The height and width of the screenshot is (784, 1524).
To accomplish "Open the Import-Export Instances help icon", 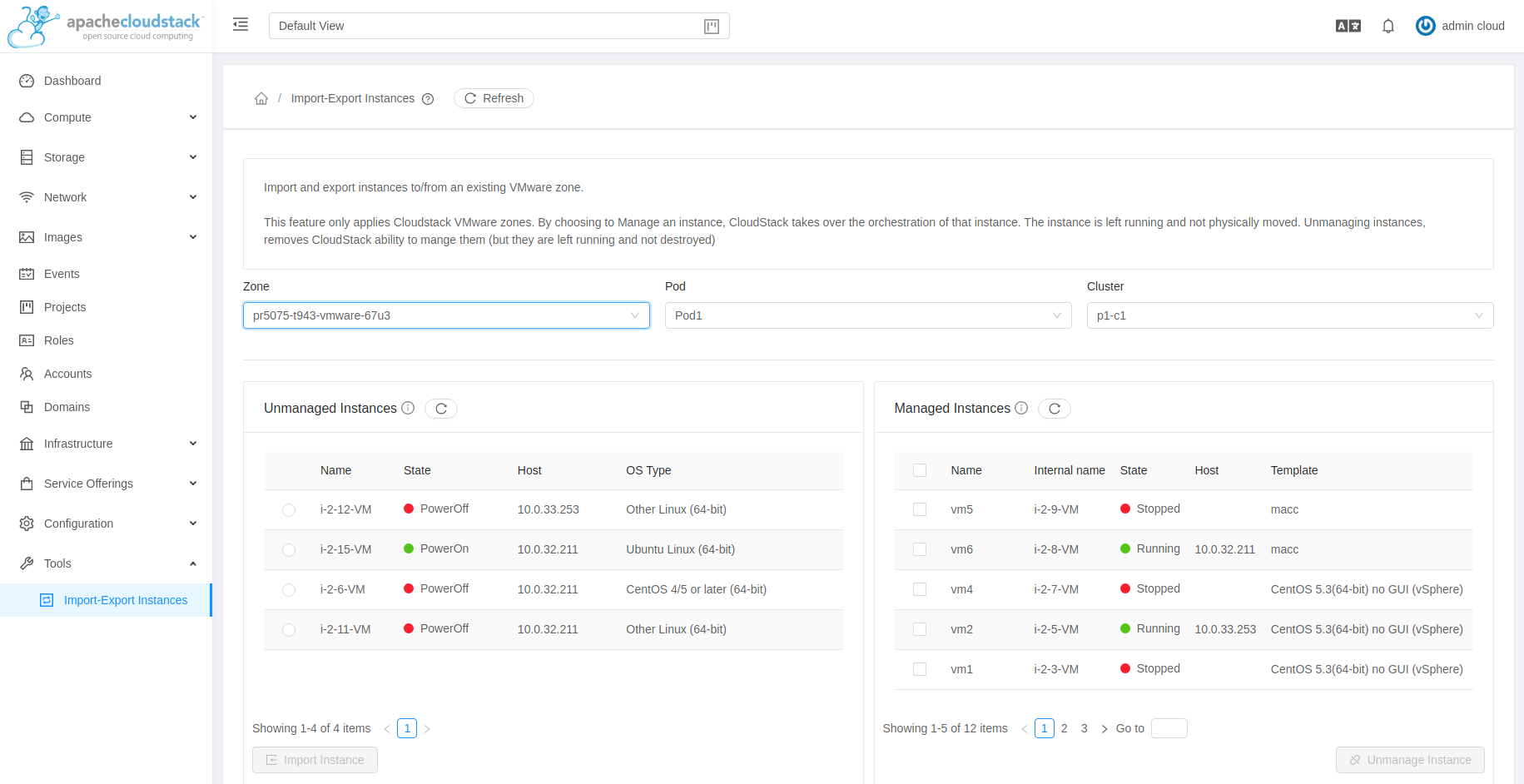I will tap(428, 98).
